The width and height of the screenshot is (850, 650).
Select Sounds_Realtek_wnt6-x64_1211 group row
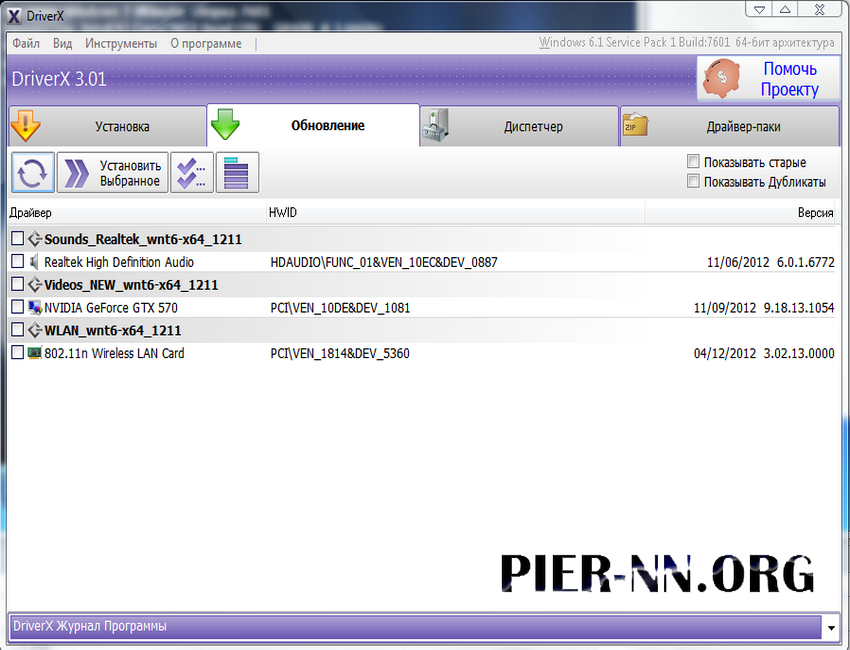[x=422, y=239]
